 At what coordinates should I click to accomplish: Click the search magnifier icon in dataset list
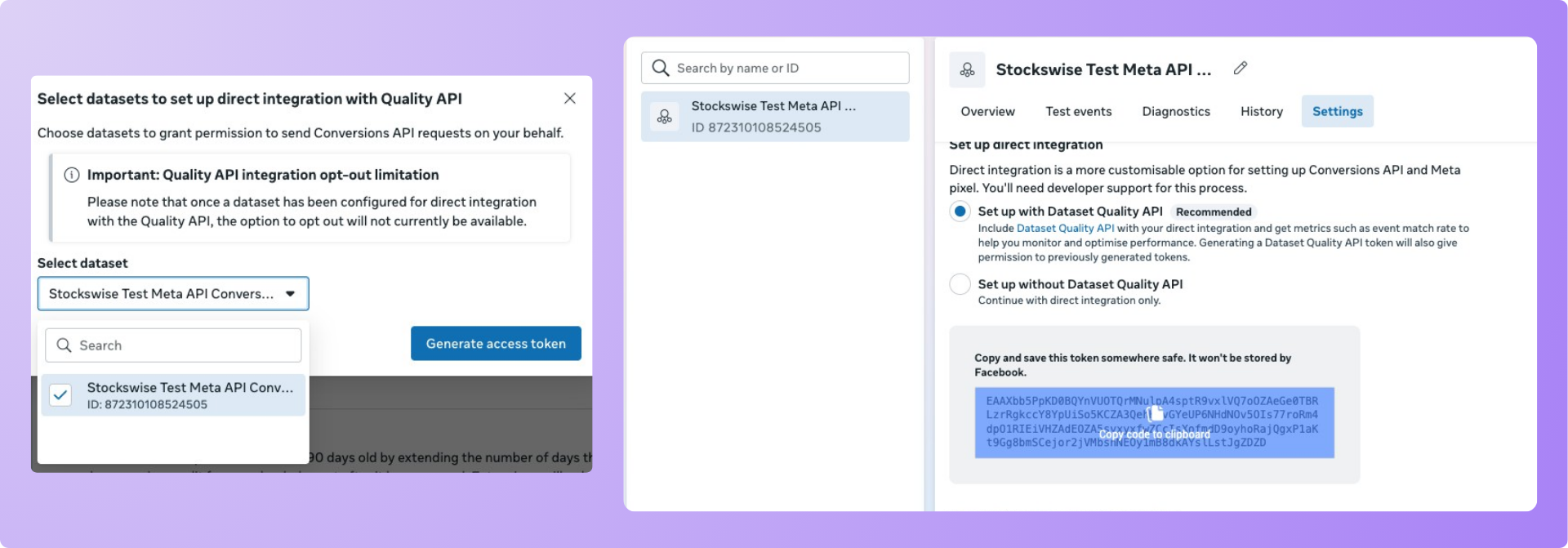click(661, 68)
